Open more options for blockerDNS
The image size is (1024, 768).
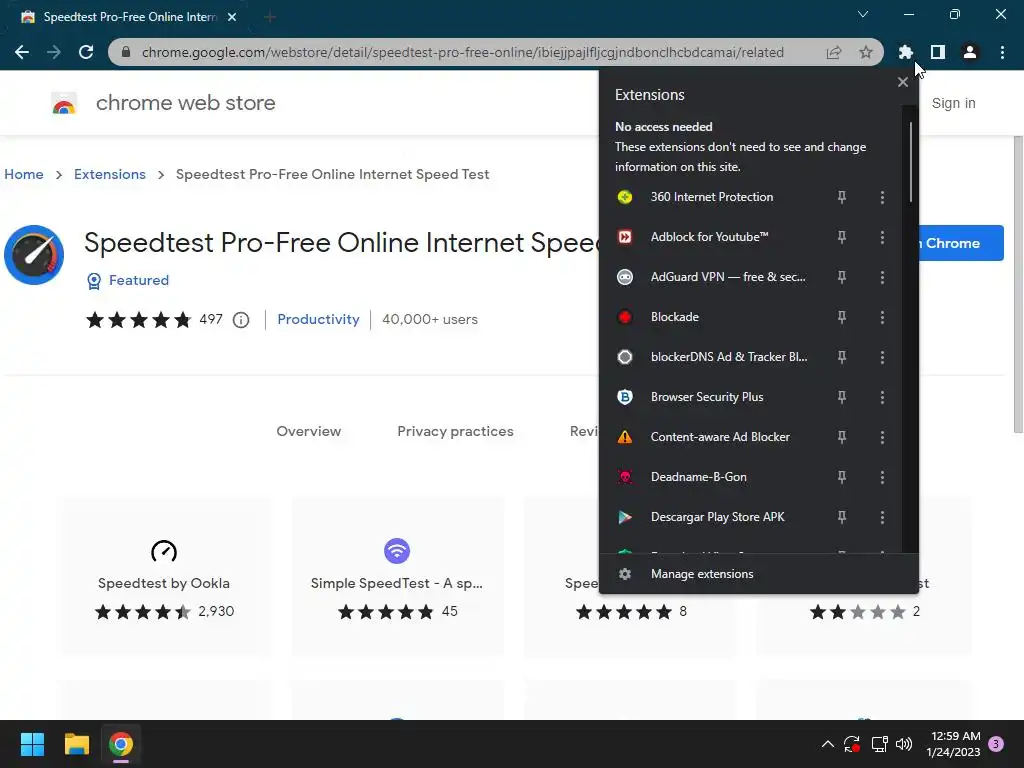[x=882, y=357]
